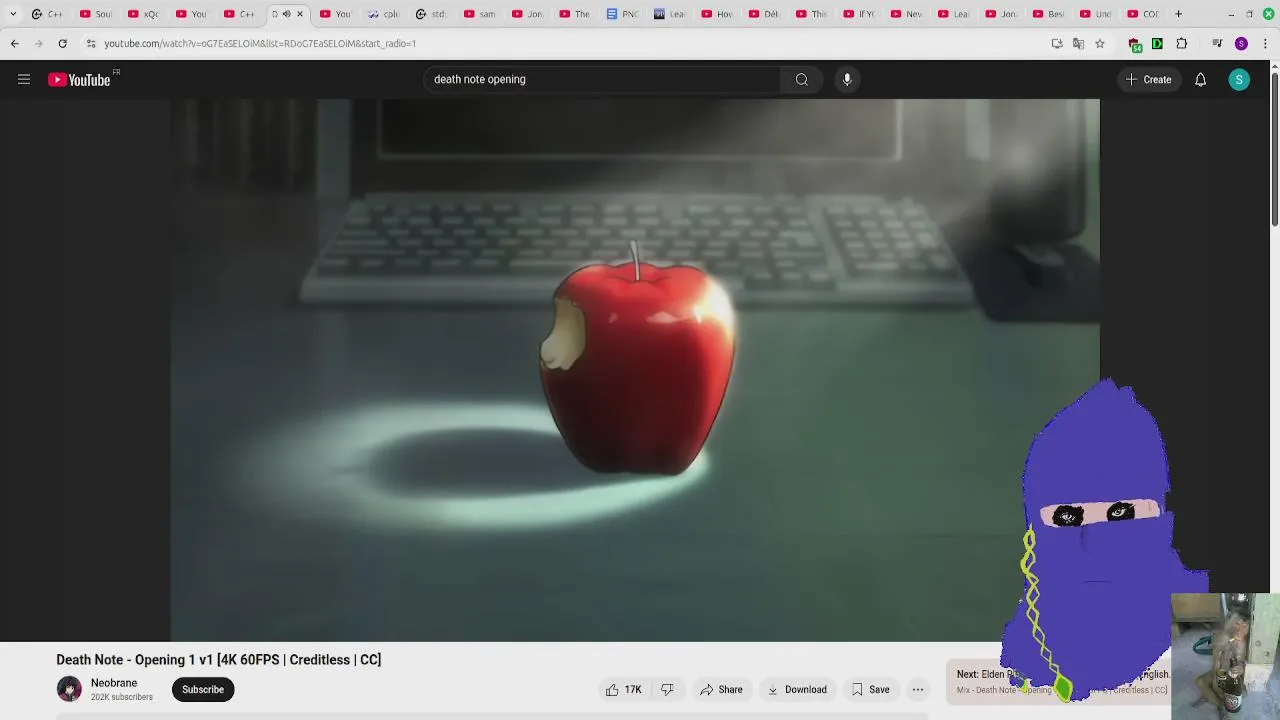Go forward in browser history
Image resolution: width=1280 pixels, height=720 pixels.
[x=39, y=44]
